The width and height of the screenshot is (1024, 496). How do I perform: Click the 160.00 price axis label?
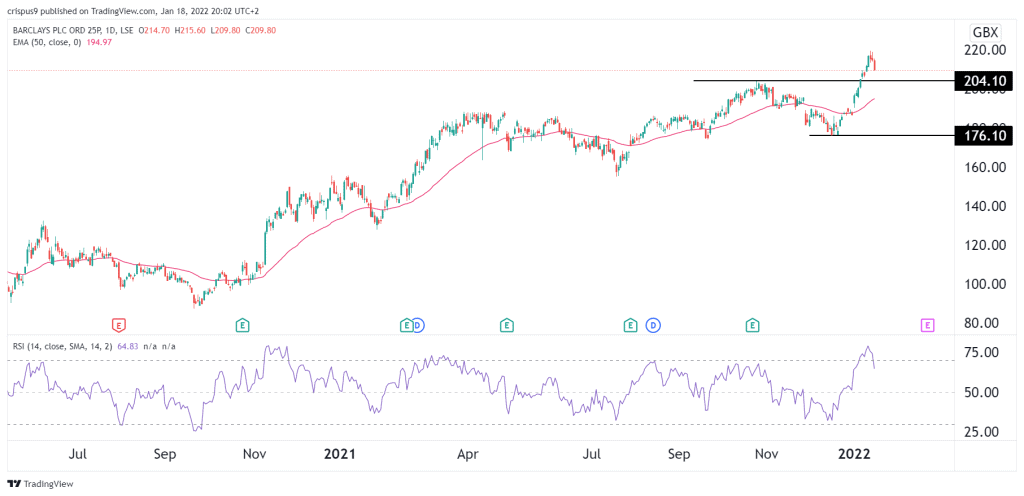[x=983, y=167]
